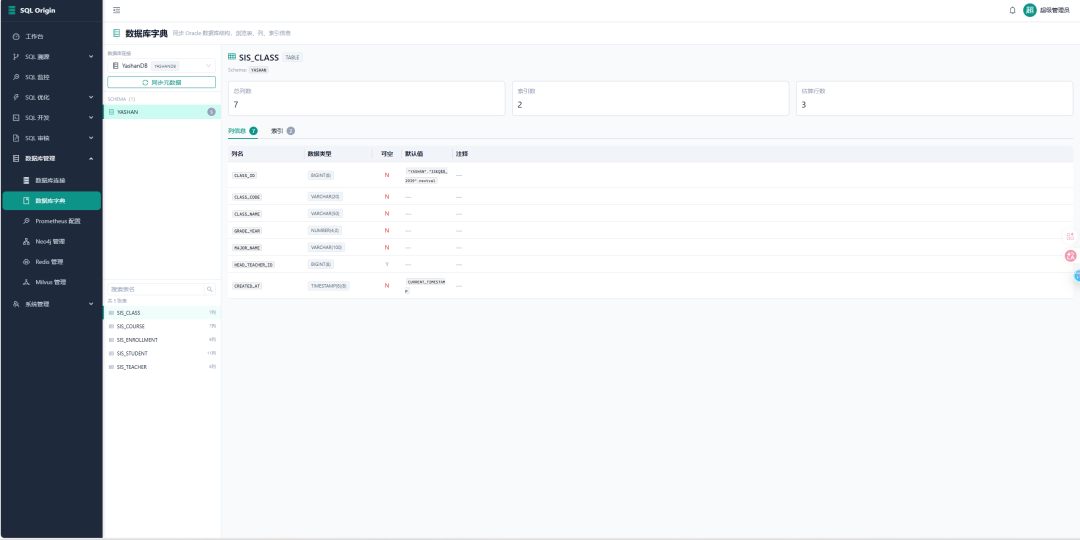This screenshot has width=1080, height=540.
Task: Click the TABLE badge next to SIS_CLASS
Action: (293, 57)
